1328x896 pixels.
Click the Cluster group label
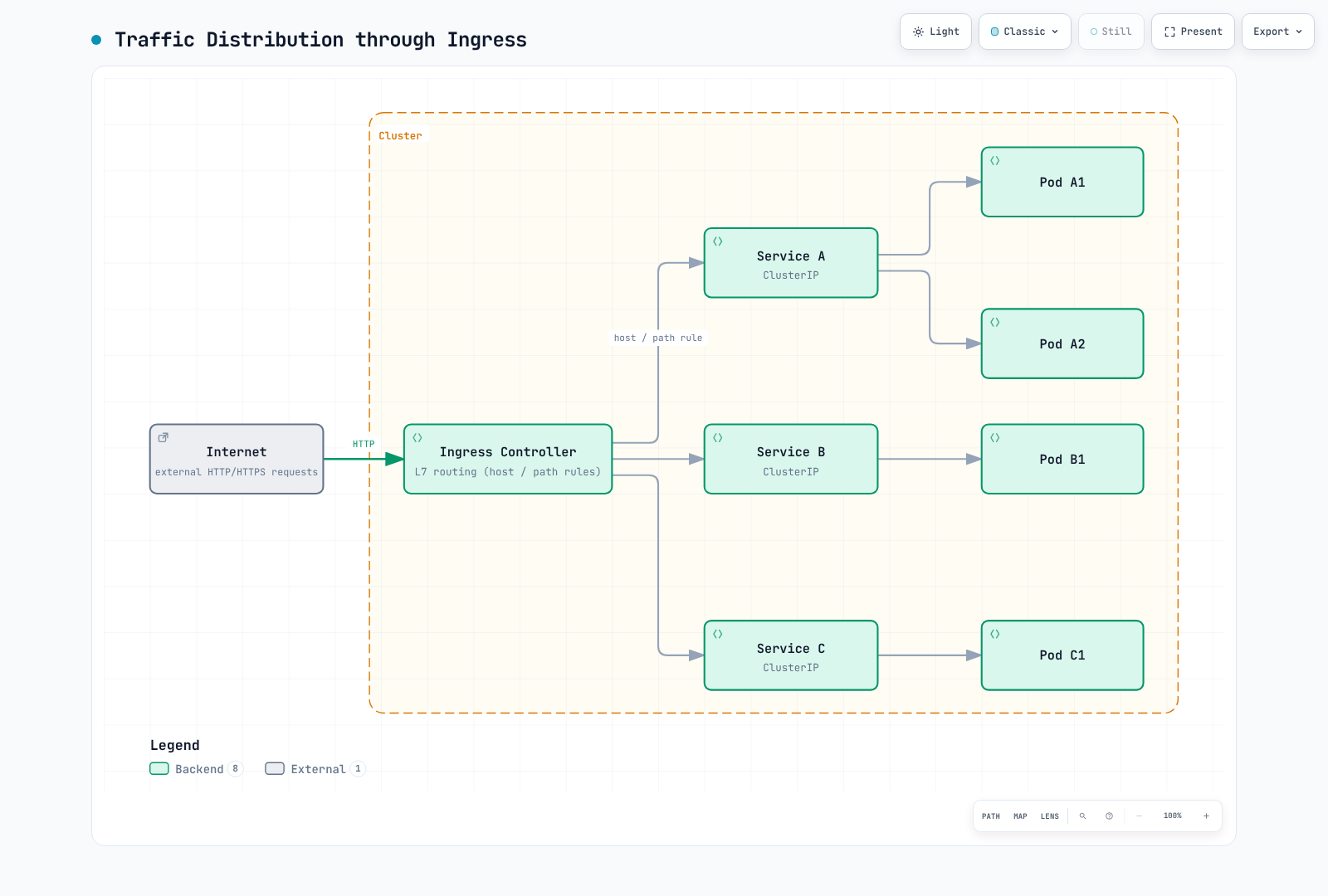point(401,136)
